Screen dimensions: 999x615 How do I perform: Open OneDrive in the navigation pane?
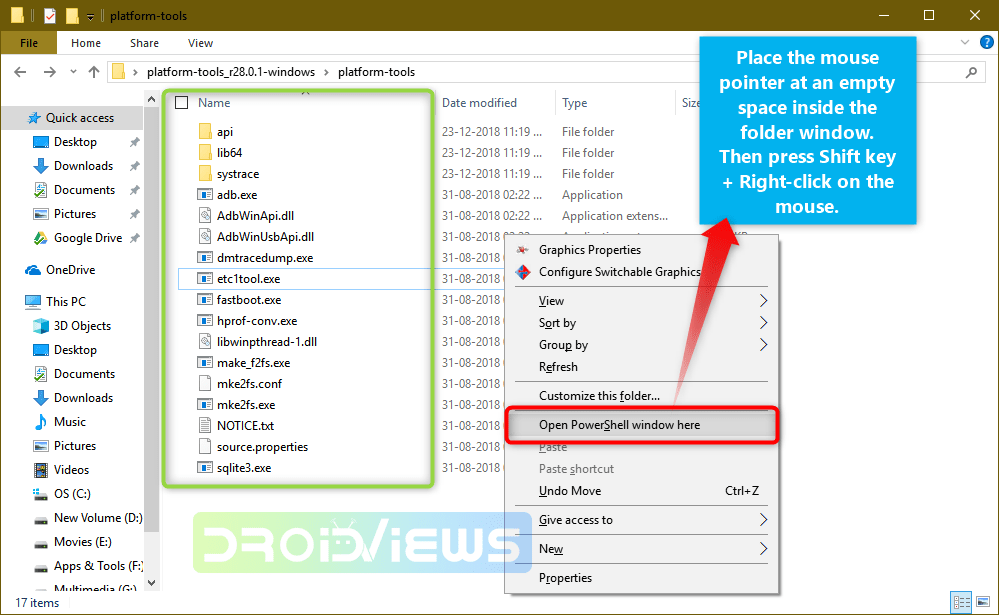click(x=71, y=270)
